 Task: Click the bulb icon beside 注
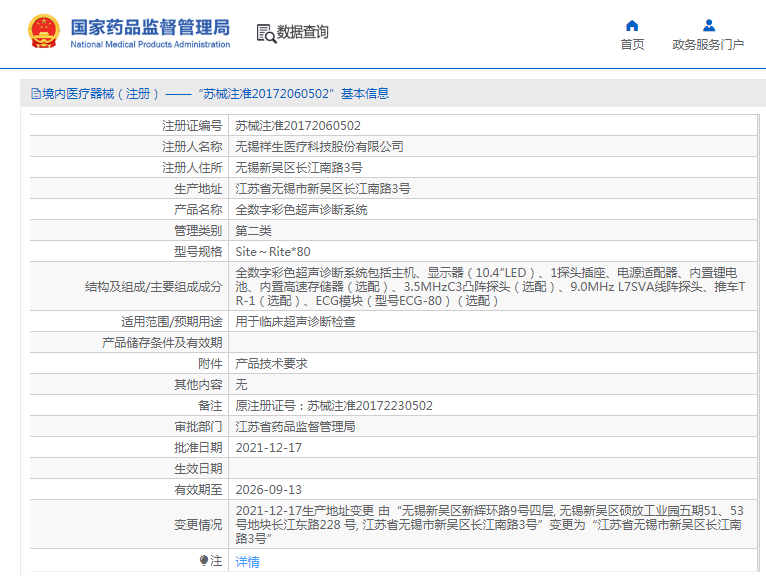204,560
